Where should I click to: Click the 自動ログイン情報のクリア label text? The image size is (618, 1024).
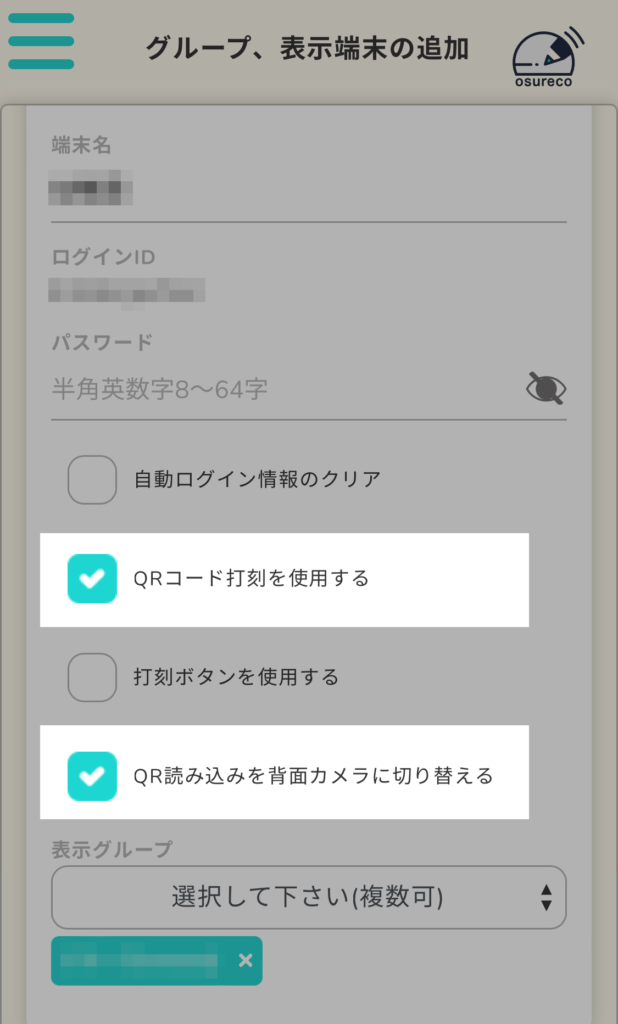coord(257,479)
